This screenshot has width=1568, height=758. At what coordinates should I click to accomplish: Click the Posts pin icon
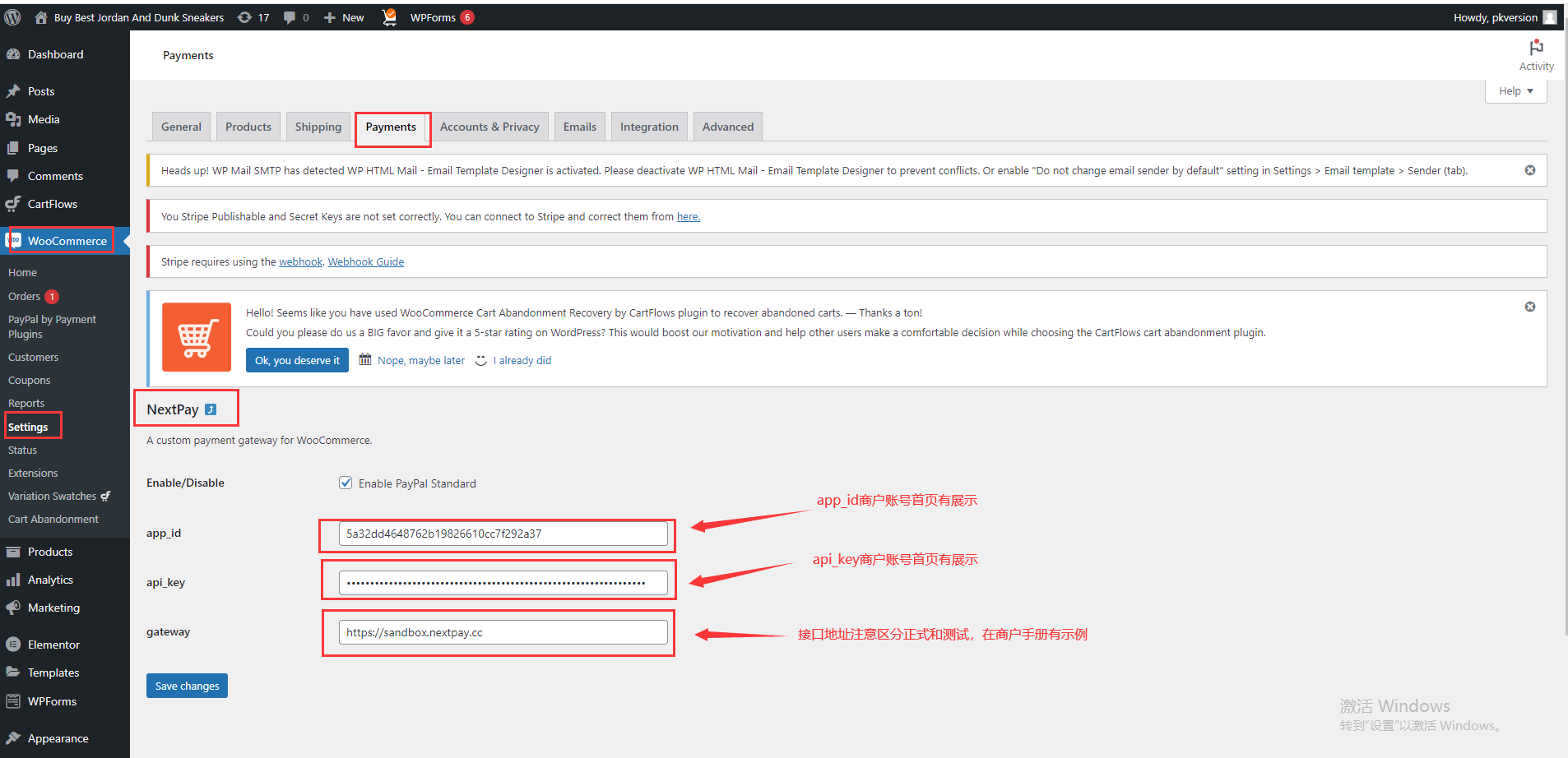tap(13, 91)
